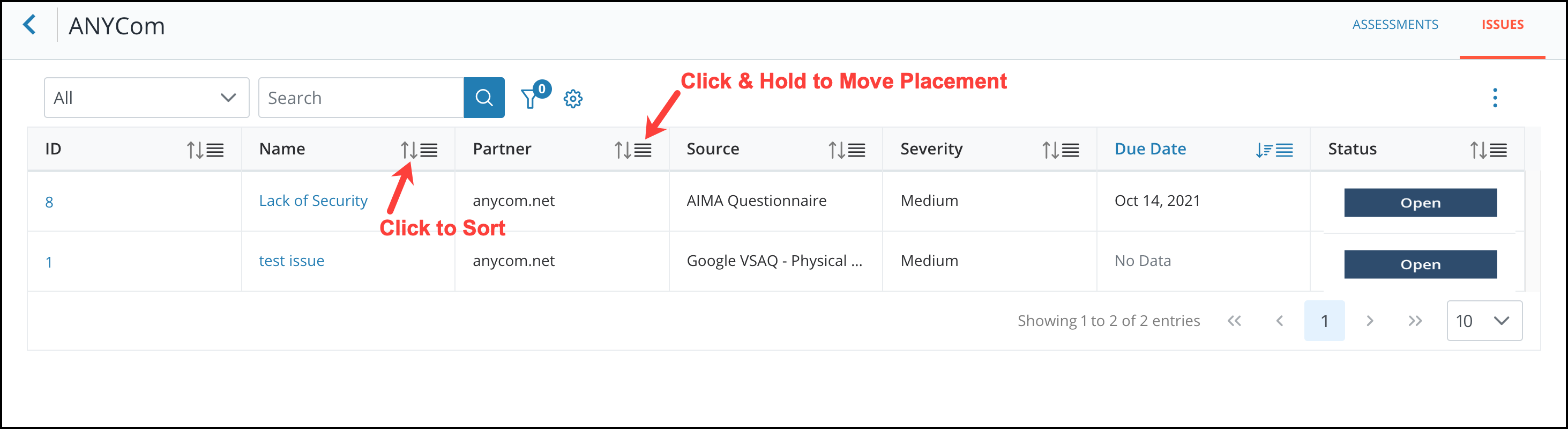Sort by ID column arrows
Screen dimensions: 1568x429
pos(195,150)
